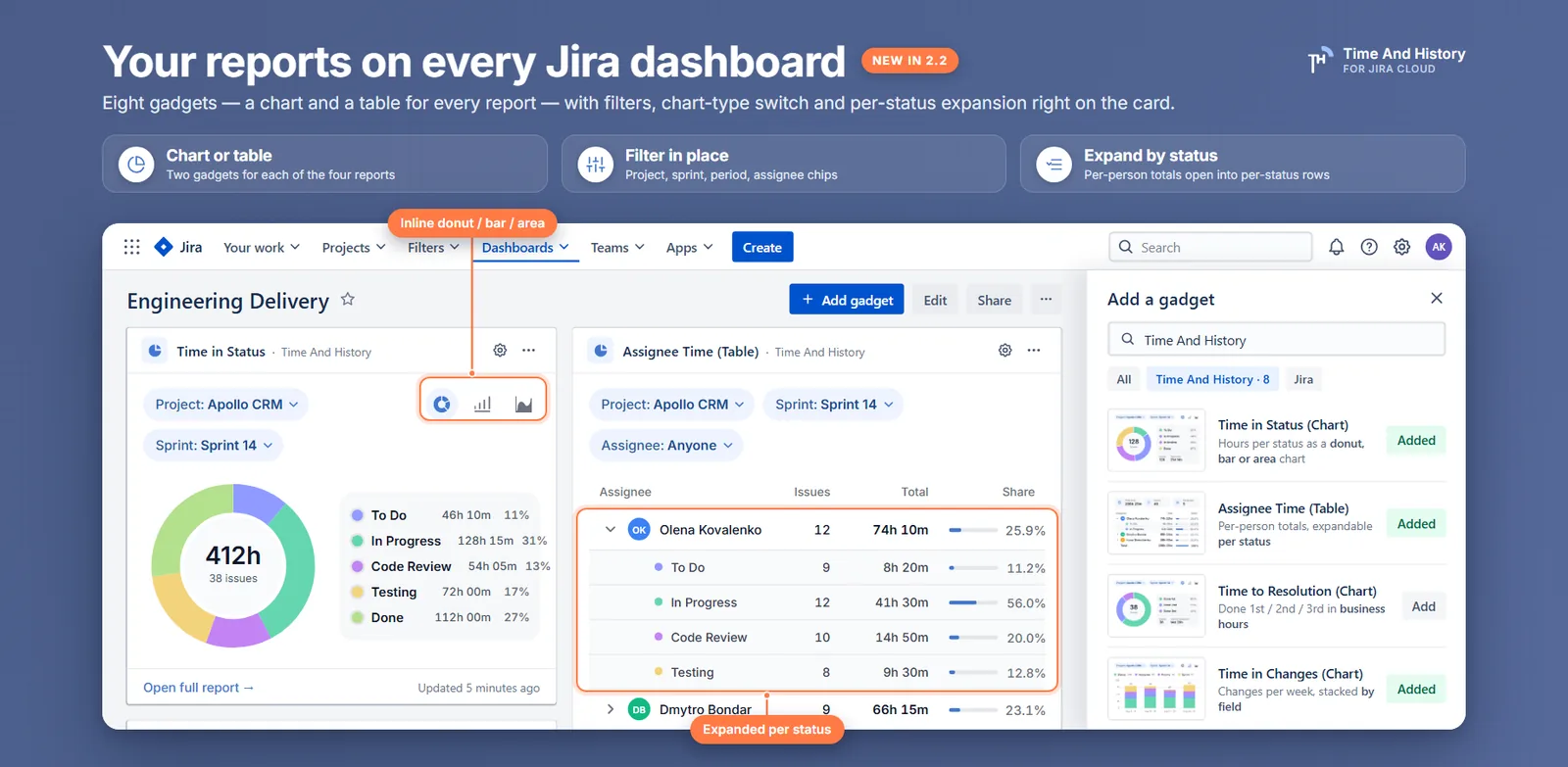
Task: Open Time in Changes (Chart) thumbnail
Action: [1156, 689]
